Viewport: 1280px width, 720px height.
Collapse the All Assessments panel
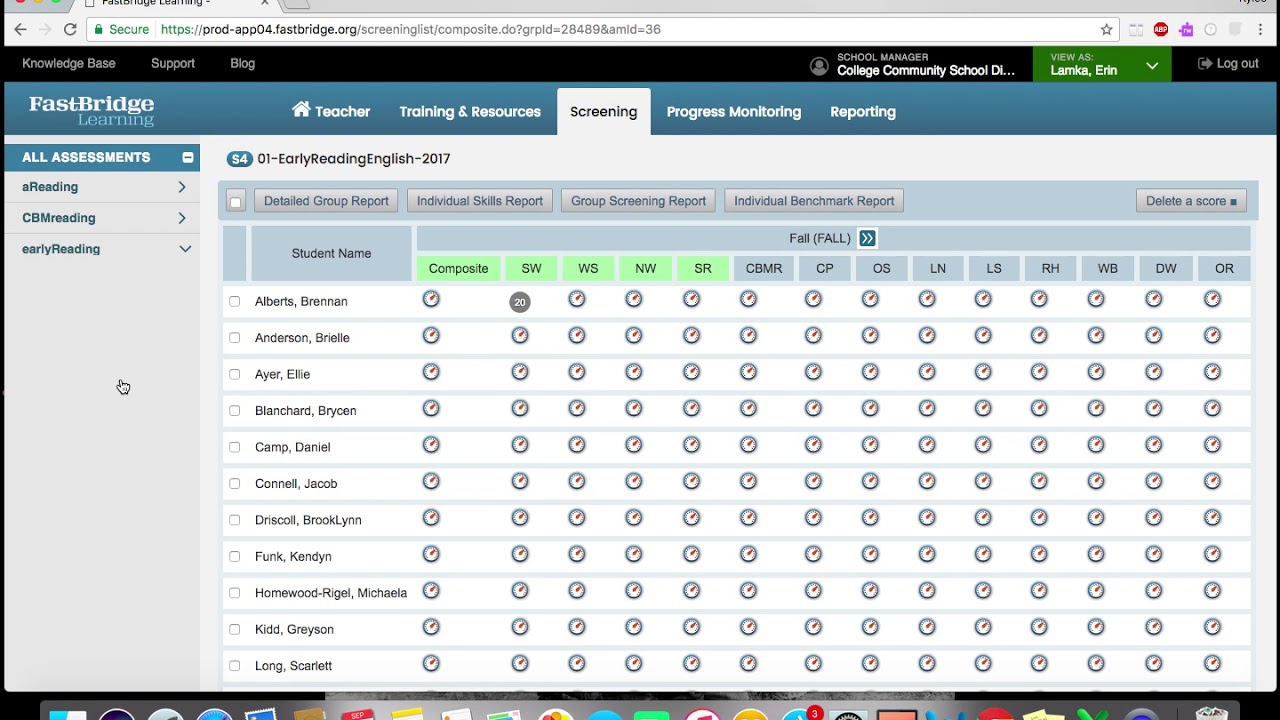[x=187, y=157]
